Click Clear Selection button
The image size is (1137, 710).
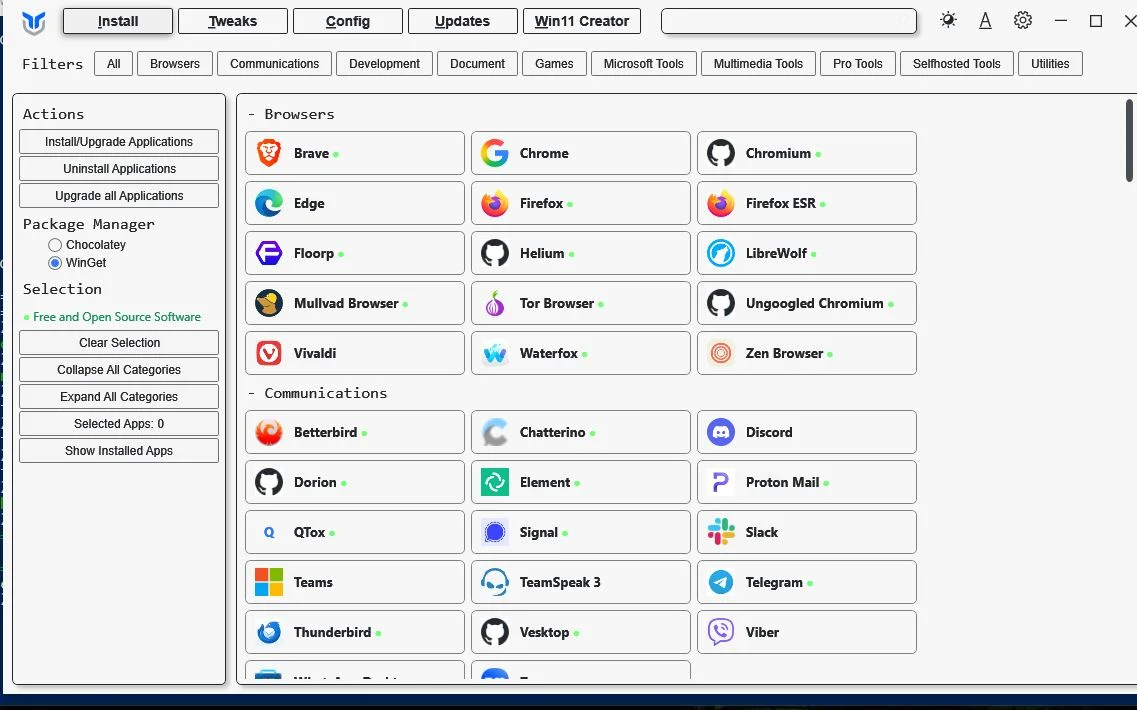119,342
